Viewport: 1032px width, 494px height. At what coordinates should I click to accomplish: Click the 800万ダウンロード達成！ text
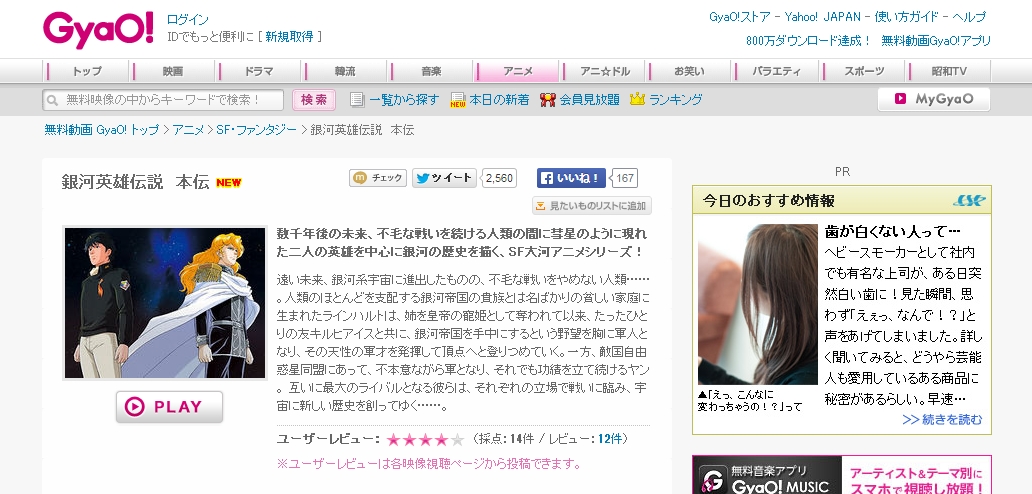pyautogui.click(x=808, y=40)
